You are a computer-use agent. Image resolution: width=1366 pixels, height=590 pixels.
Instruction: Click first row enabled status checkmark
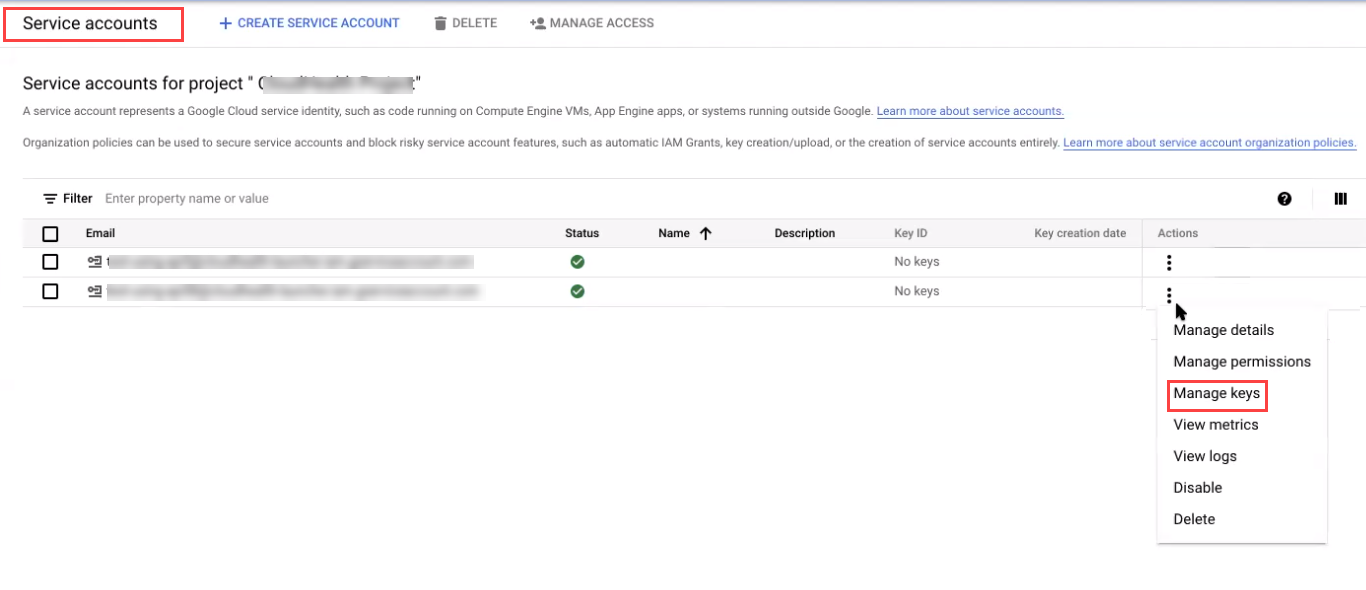(x=577, y=262)
